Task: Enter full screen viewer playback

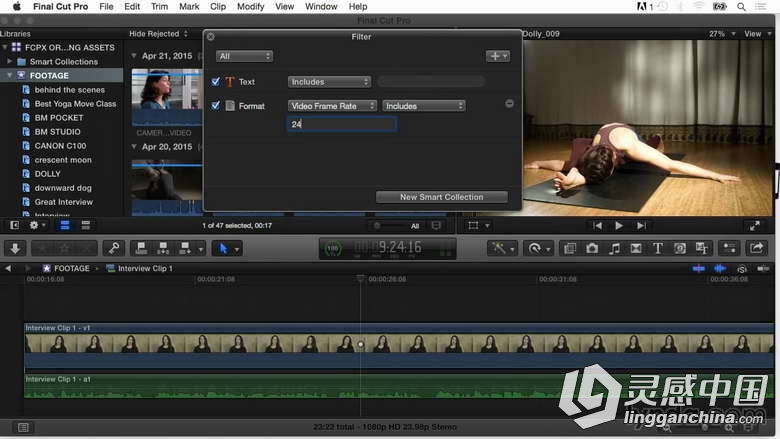Action: pyautogui.click(x=755, y=226)
